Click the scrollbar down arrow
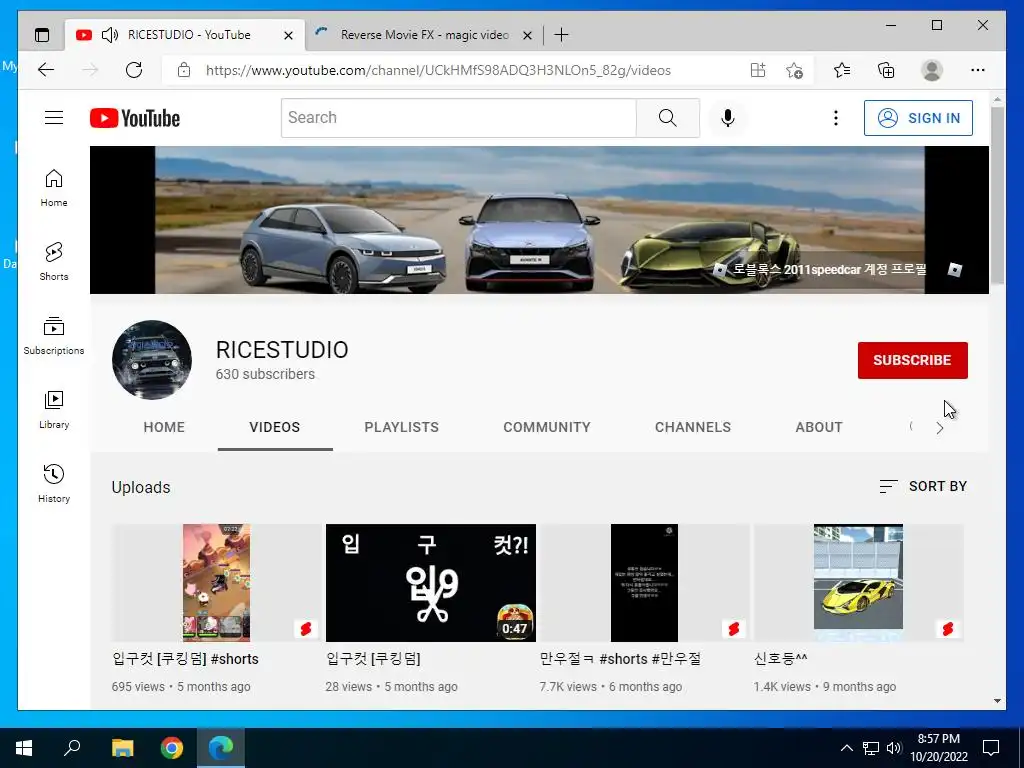This screenshot has height=768, width=1024. [x=997, y=701]
